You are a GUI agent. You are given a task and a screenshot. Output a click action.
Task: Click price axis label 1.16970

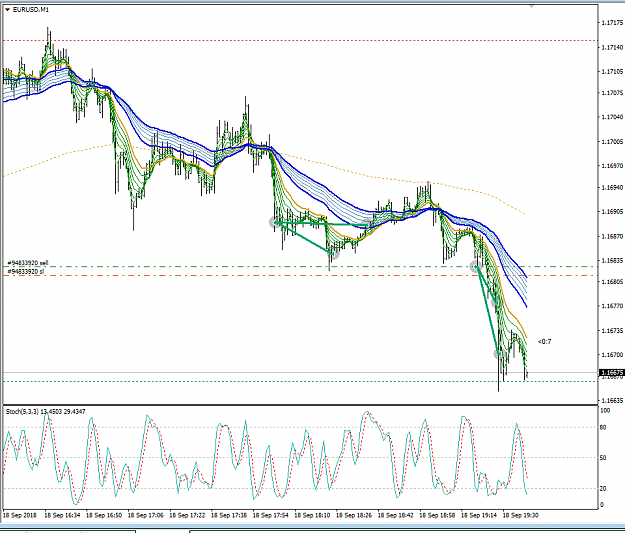(612, 165)
